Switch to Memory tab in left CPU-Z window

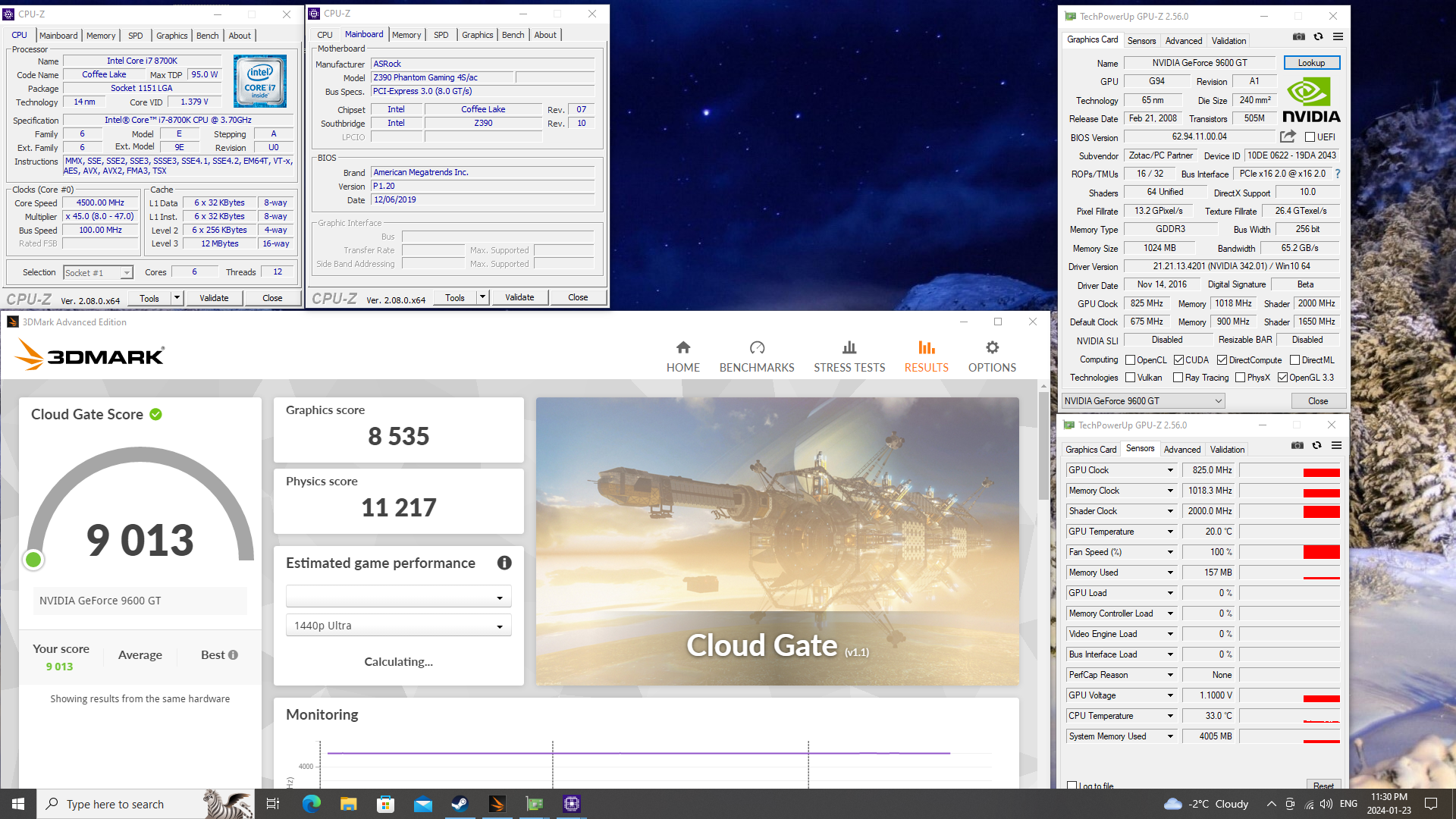[101, 36]
